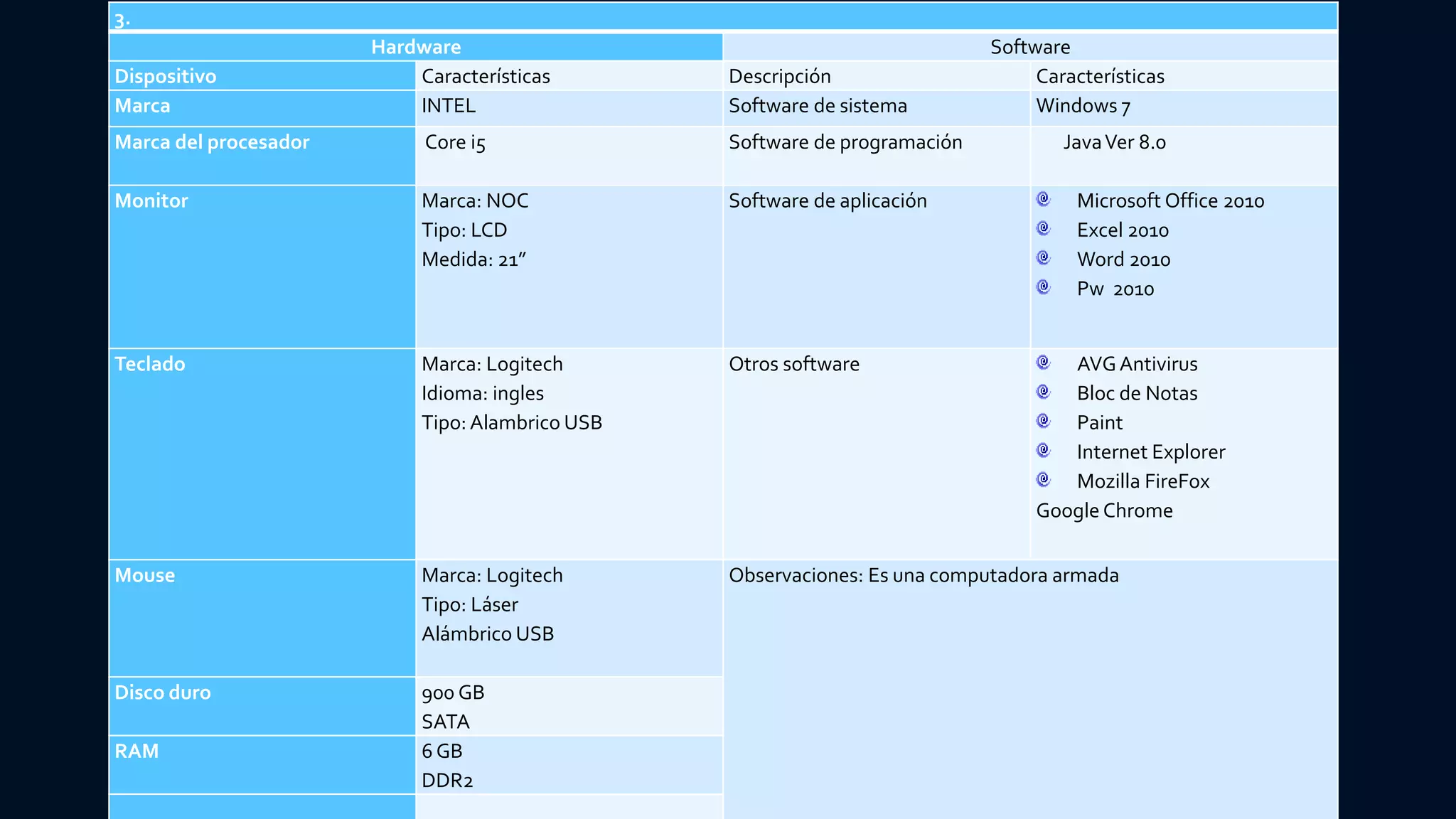Viewport: 1456px width, 819px height.
Task: Select the Software header cell
Action: (x=1030, y=47)
